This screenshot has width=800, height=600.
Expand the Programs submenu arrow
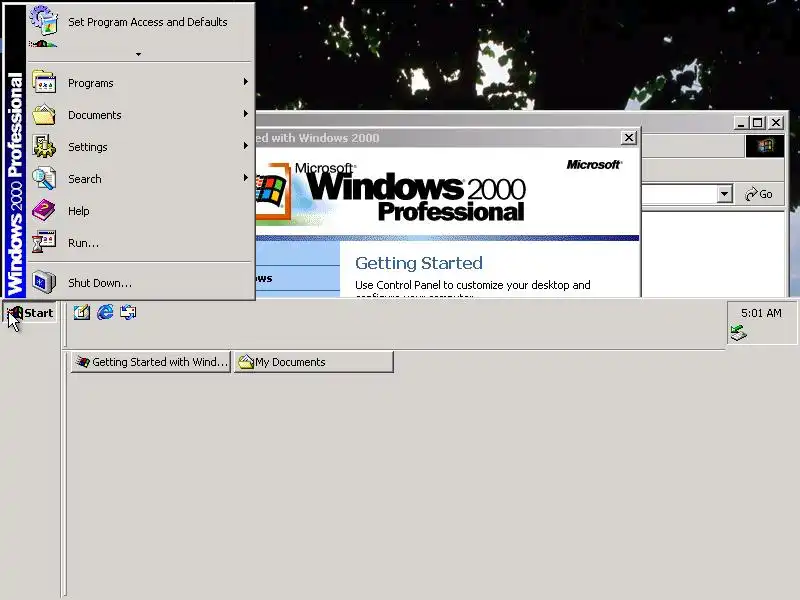(246, 82)
